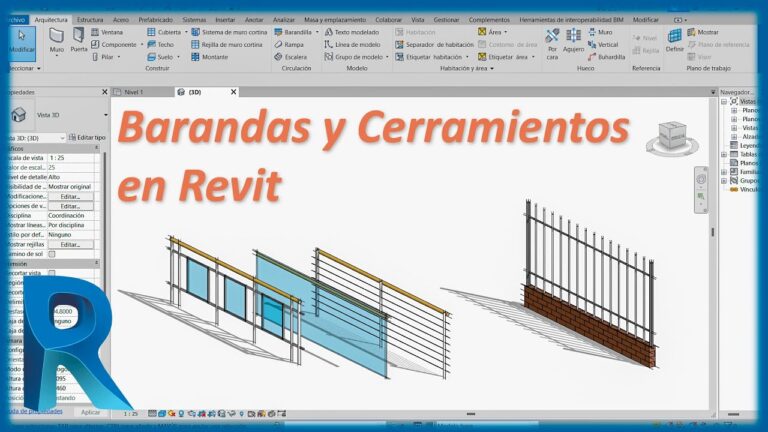Image resolution: width=768 pixels, height=432 pixels.
Task: Activate the Agujero shaft tool
Action: click(x=574, y=41)
